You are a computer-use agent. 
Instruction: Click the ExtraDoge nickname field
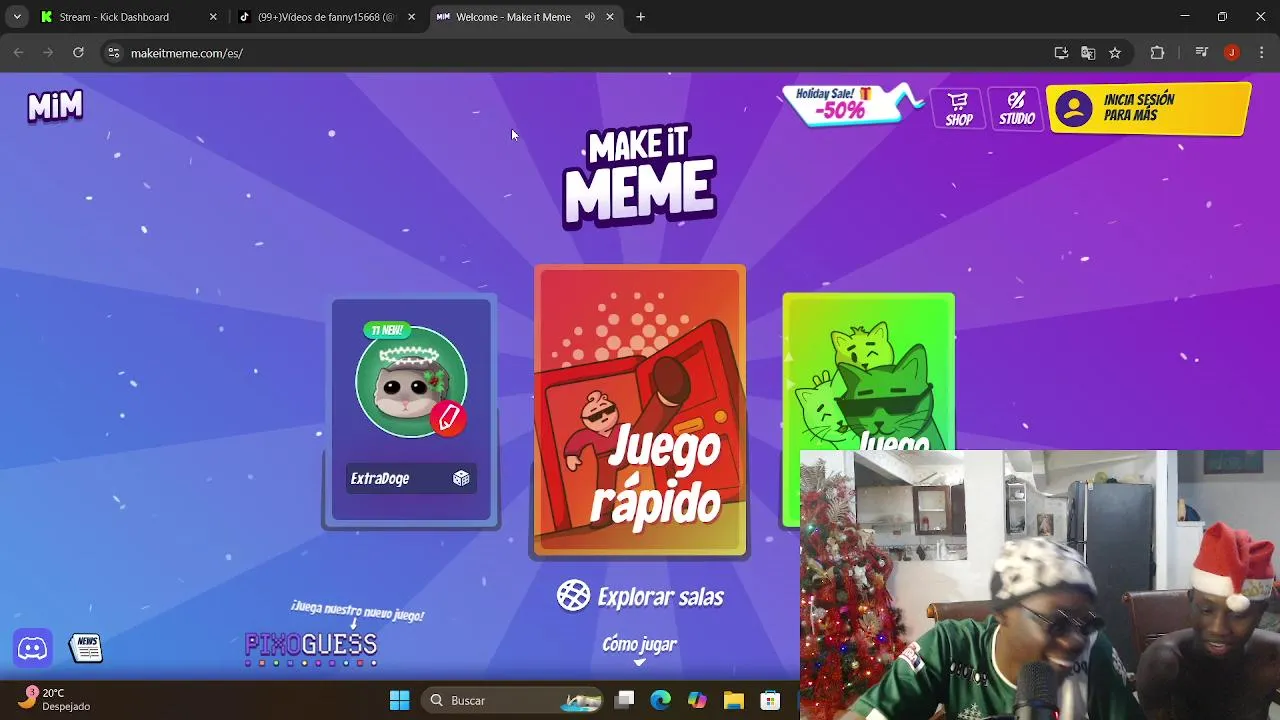point(411,478)
